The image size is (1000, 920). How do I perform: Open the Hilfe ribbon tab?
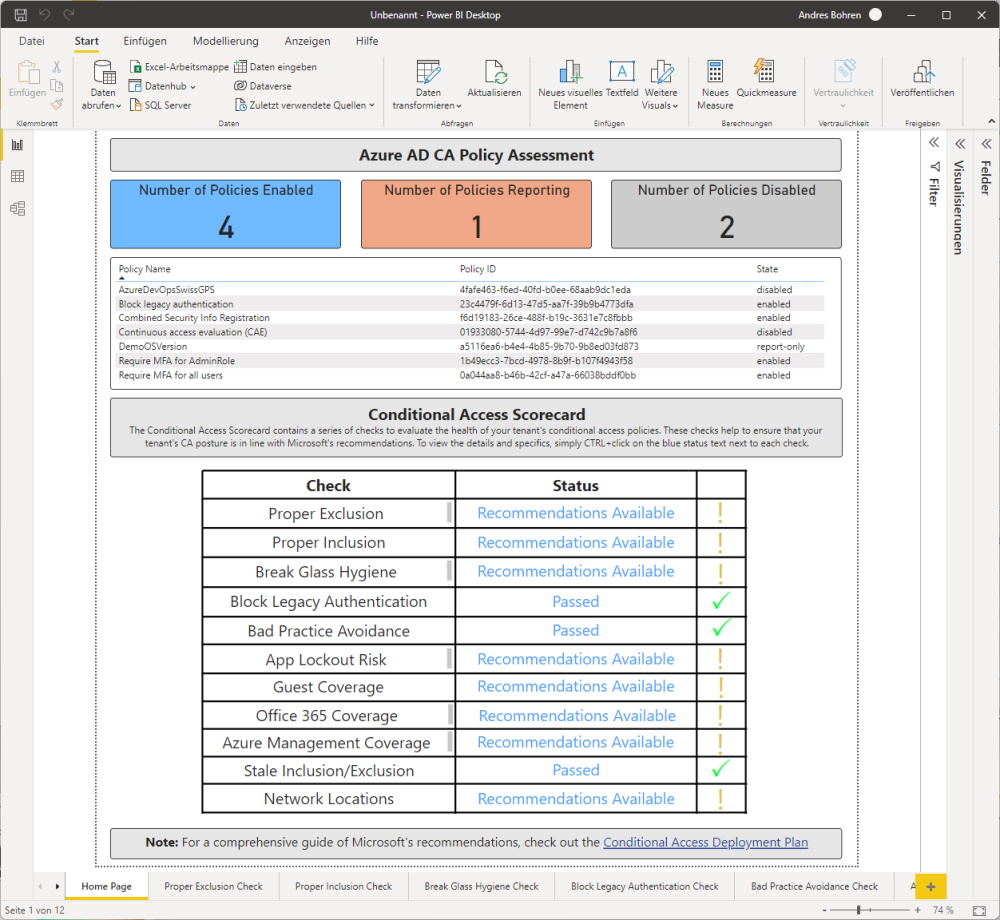(x=367, y=41)
